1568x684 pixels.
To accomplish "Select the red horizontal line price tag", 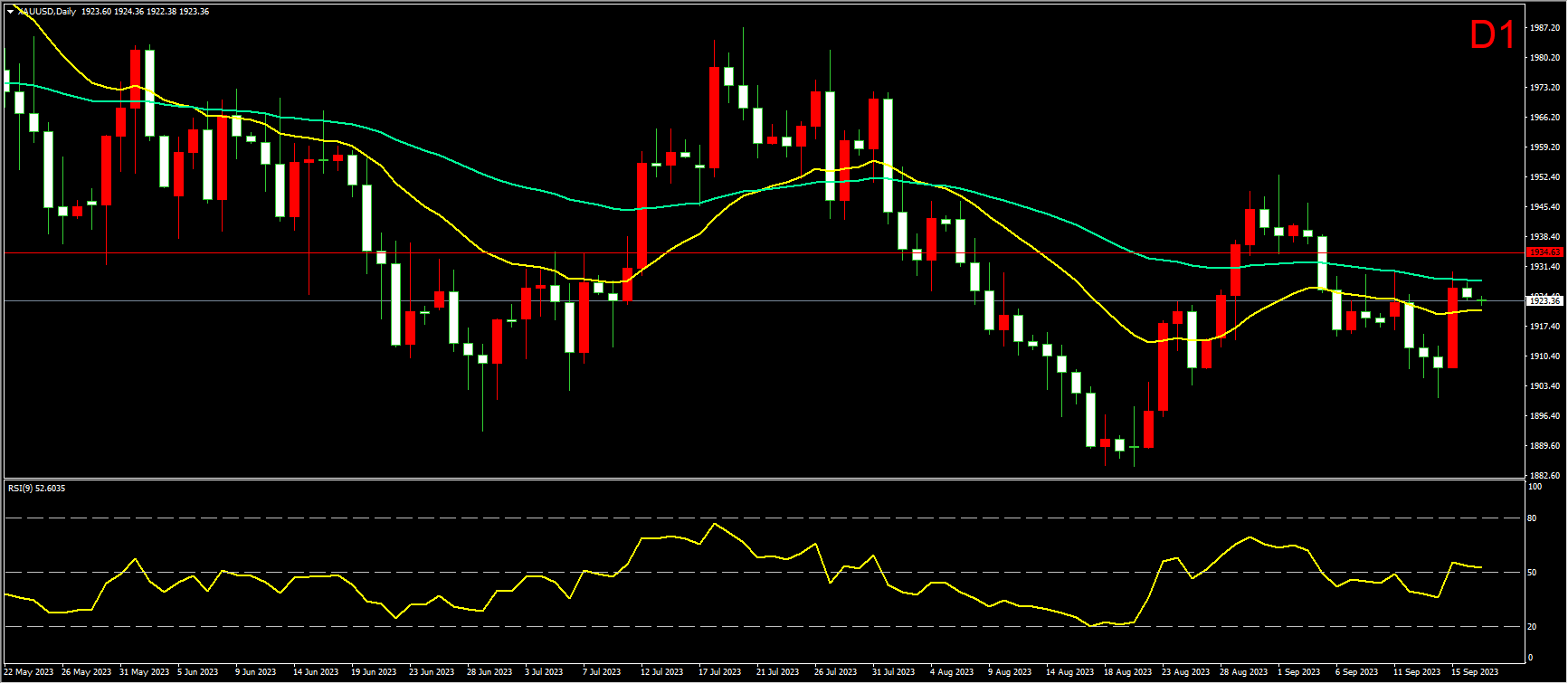I will (1544, 252).
